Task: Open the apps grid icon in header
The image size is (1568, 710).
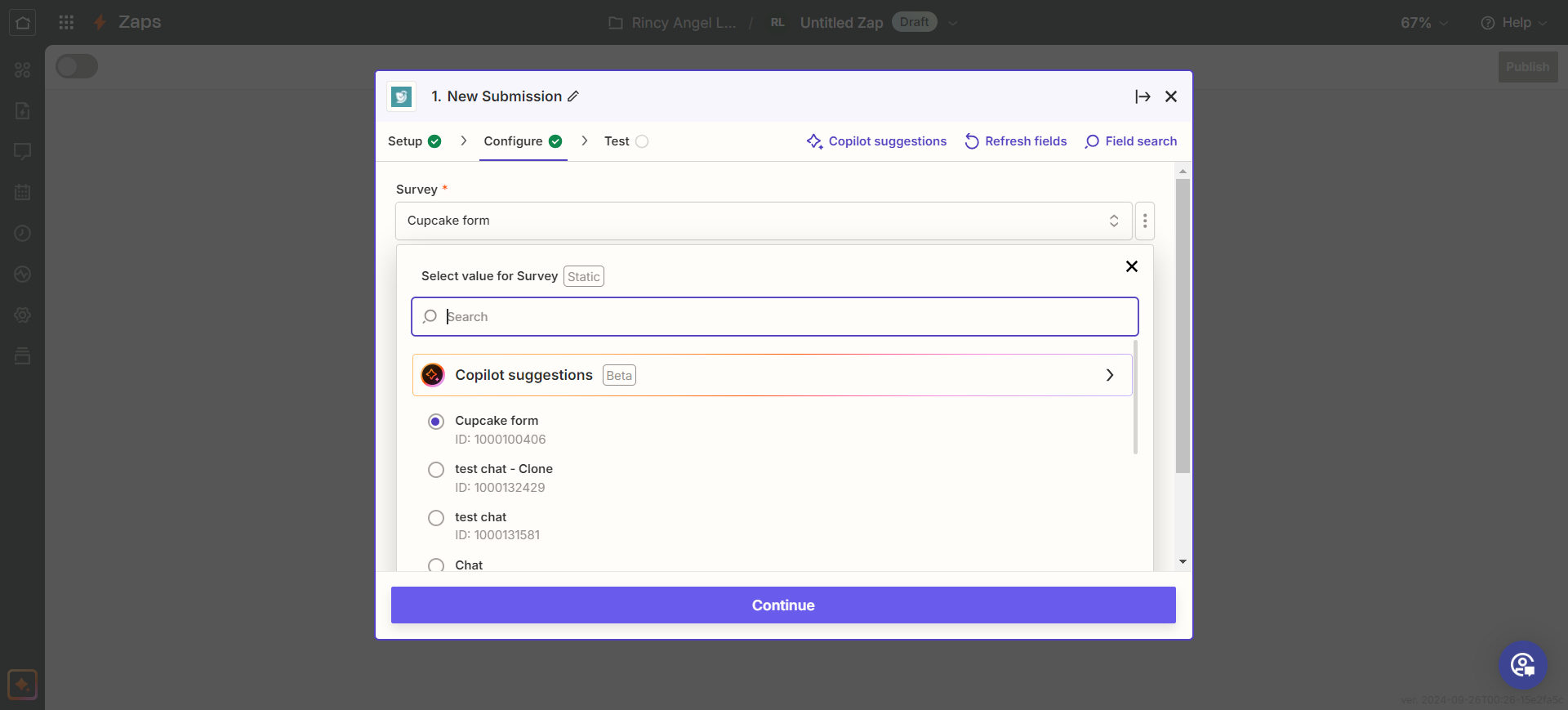Action: [66, 22]
